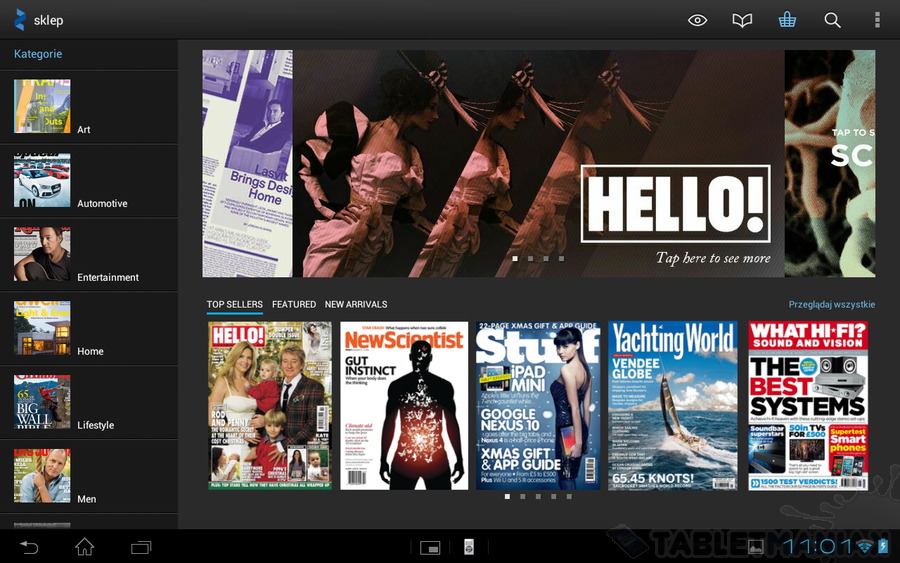Select the Men category

(x=89, y=477)
